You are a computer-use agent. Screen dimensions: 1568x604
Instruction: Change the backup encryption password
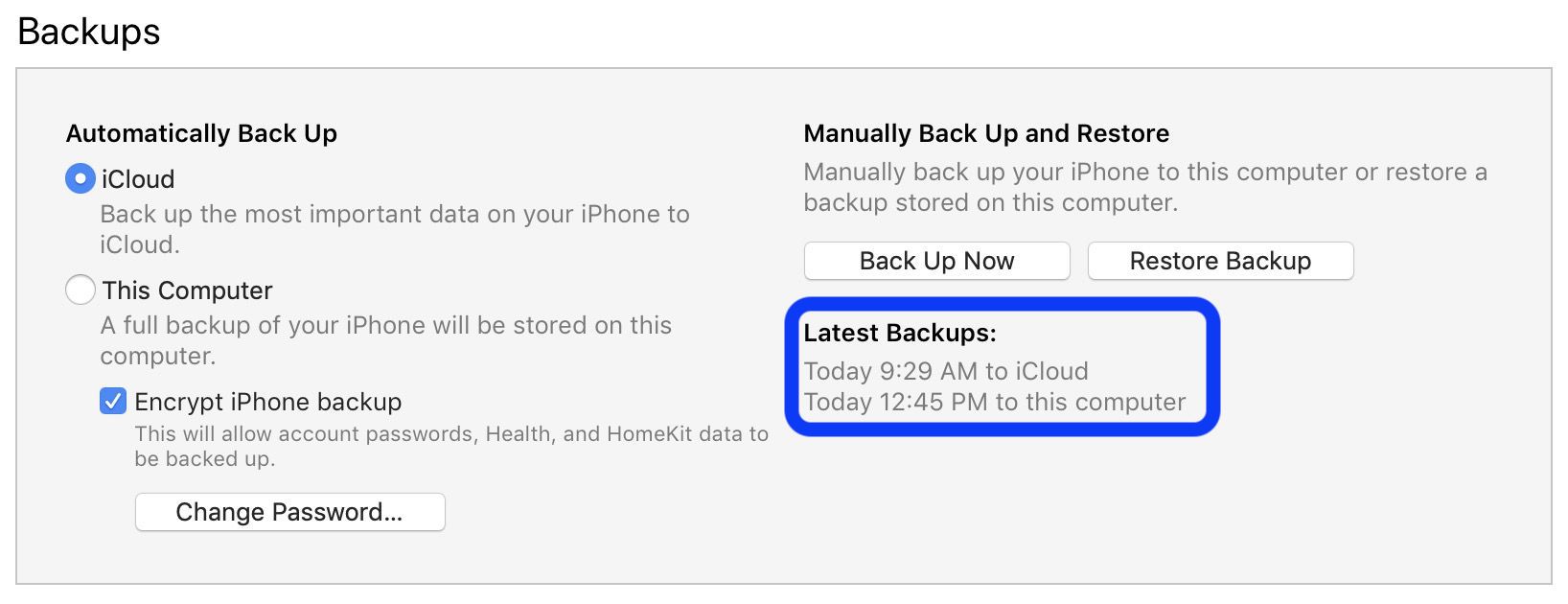[289, 512]
